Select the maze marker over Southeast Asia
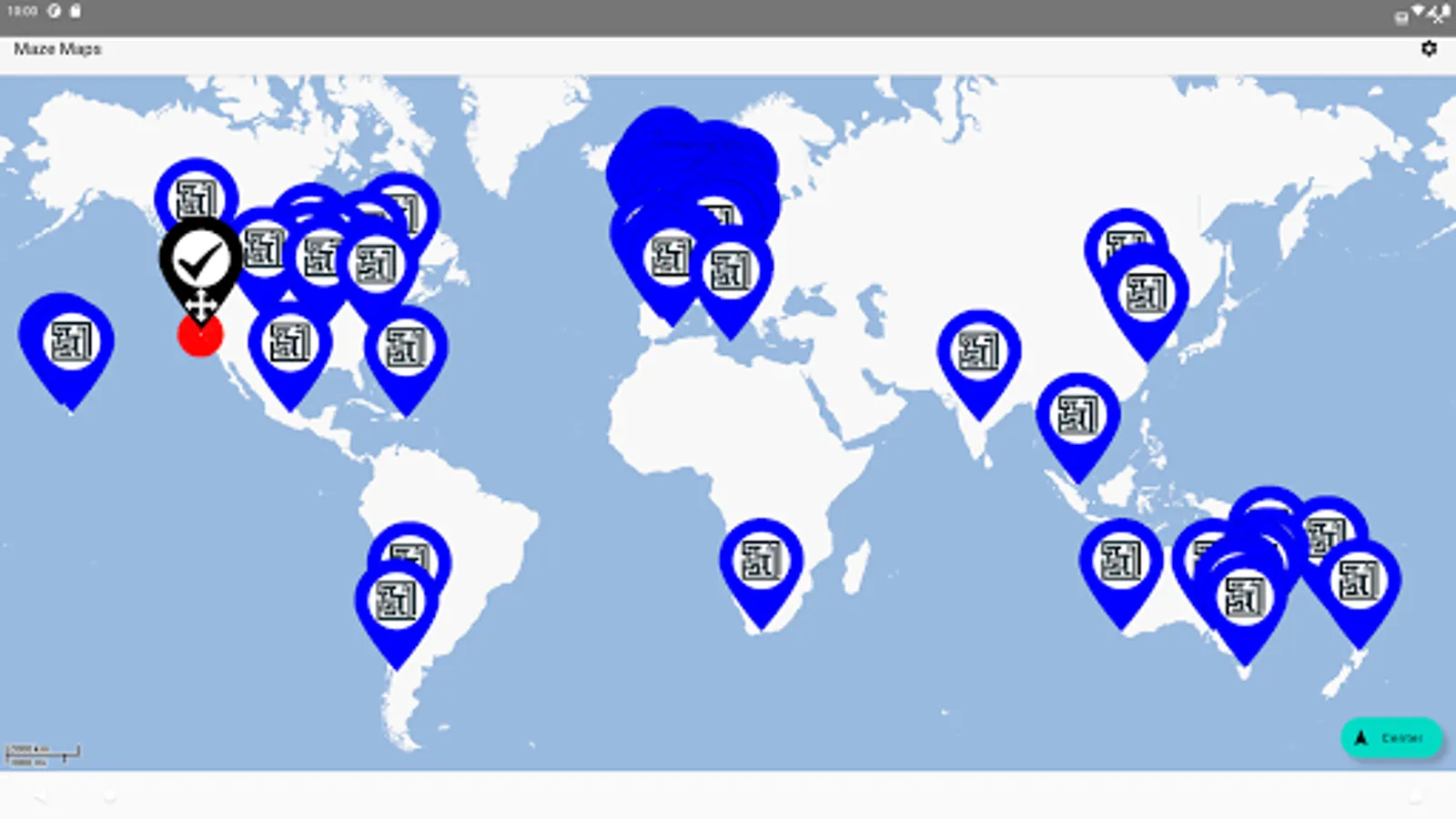 pos(1078,415)
